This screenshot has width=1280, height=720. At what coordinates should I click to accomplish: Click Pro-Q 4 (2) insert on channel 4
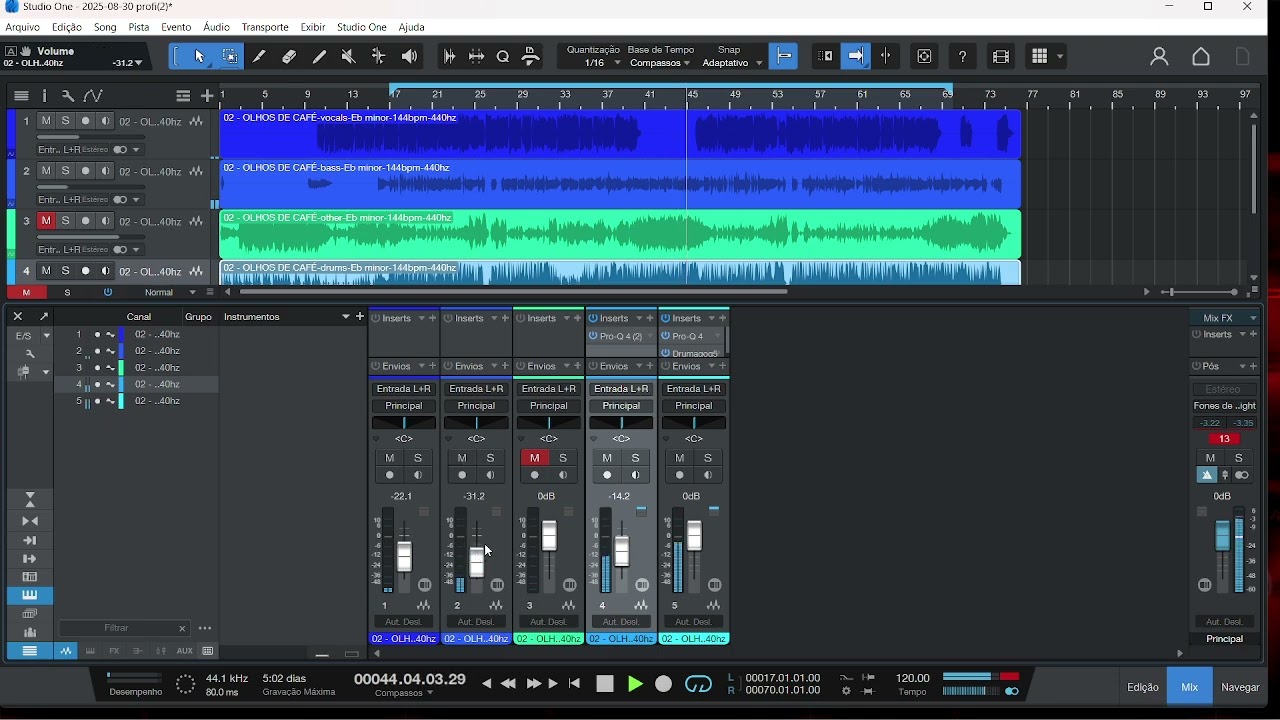pyautogui.click(x=621, y=336)
